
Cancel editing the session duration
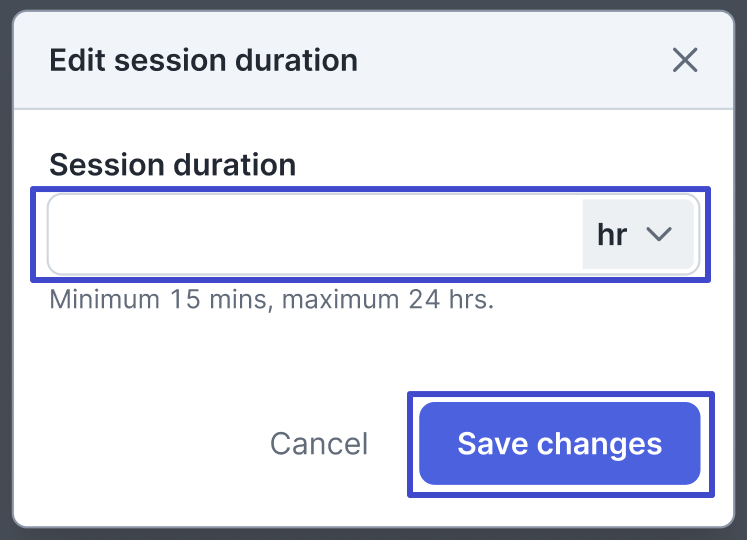point(319,444)
